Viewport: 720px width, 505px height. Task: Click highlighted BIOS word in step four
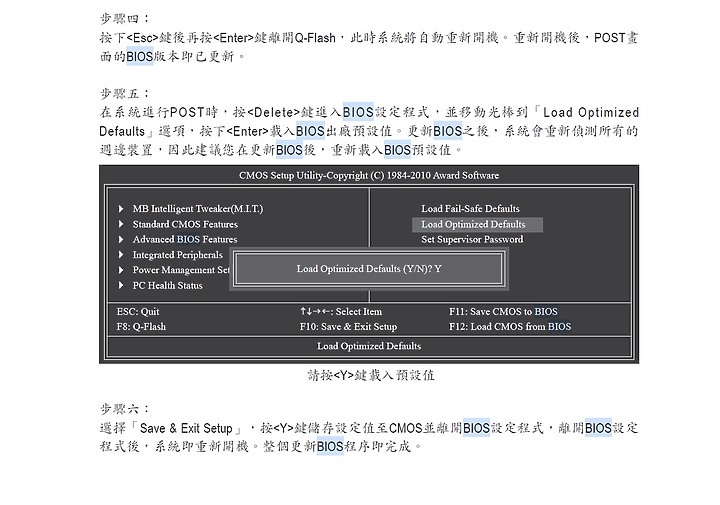click(140, 56)
